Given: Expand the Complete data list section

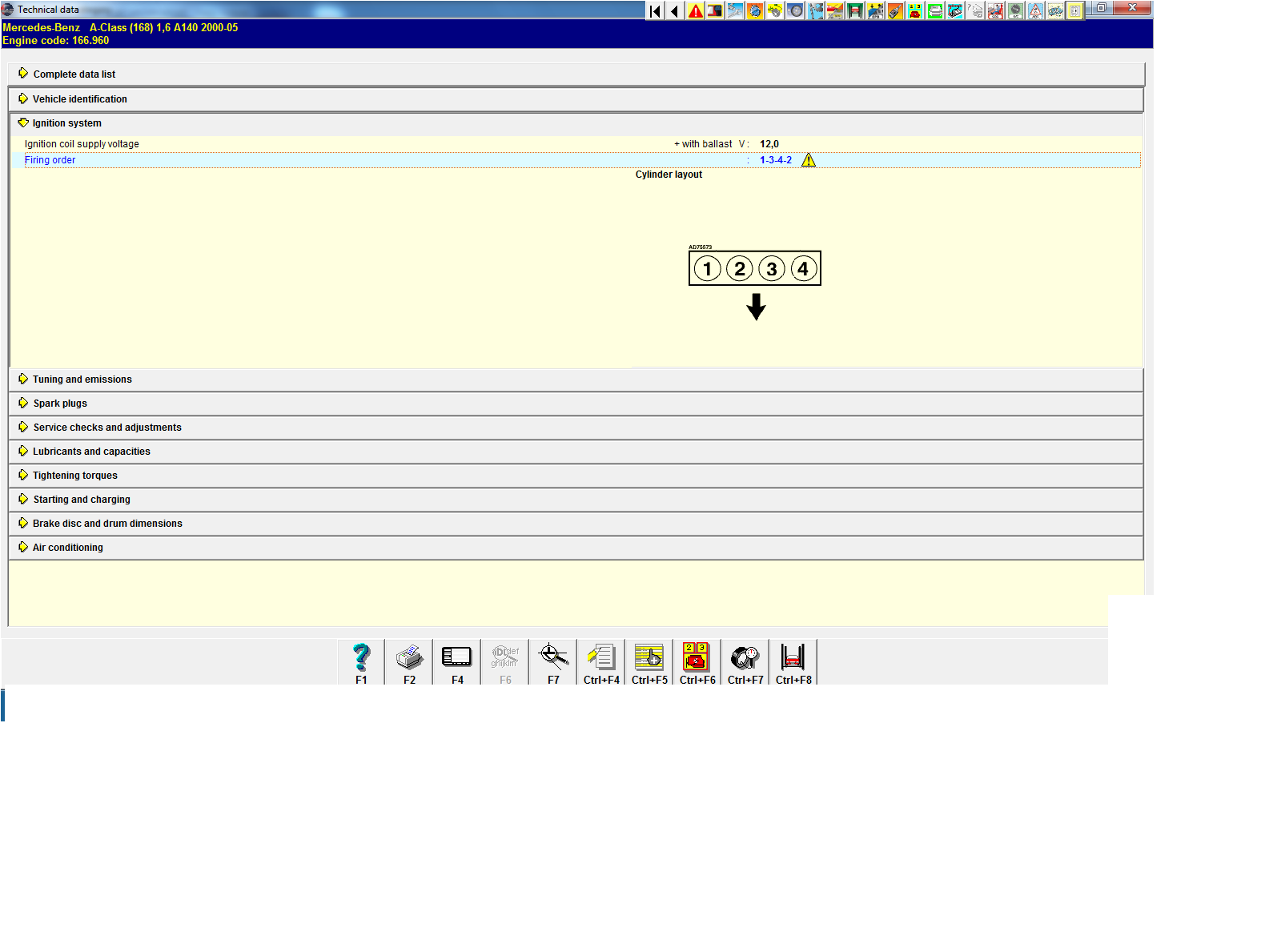Looking at the screenshot, I should 576,74.
